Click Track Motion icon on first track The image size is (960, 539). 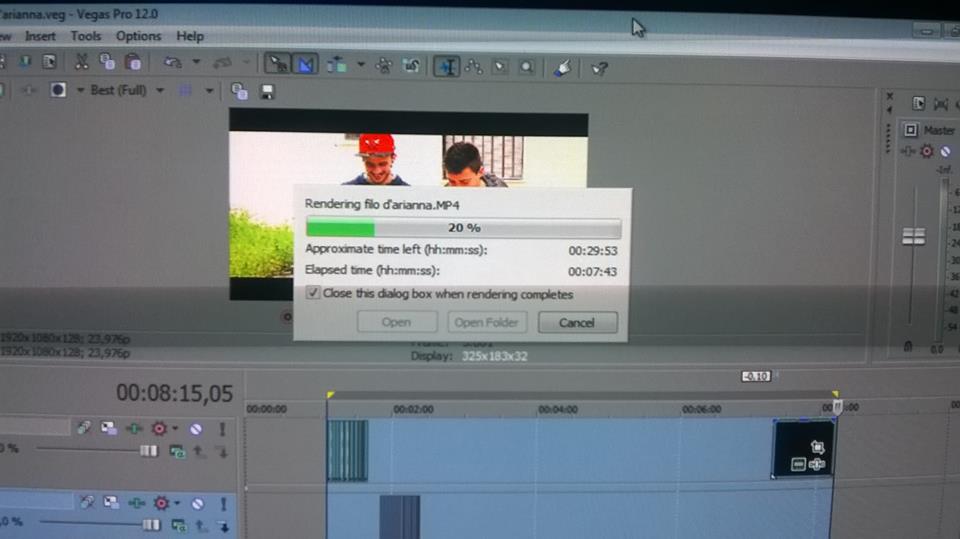tap(109, 428)
